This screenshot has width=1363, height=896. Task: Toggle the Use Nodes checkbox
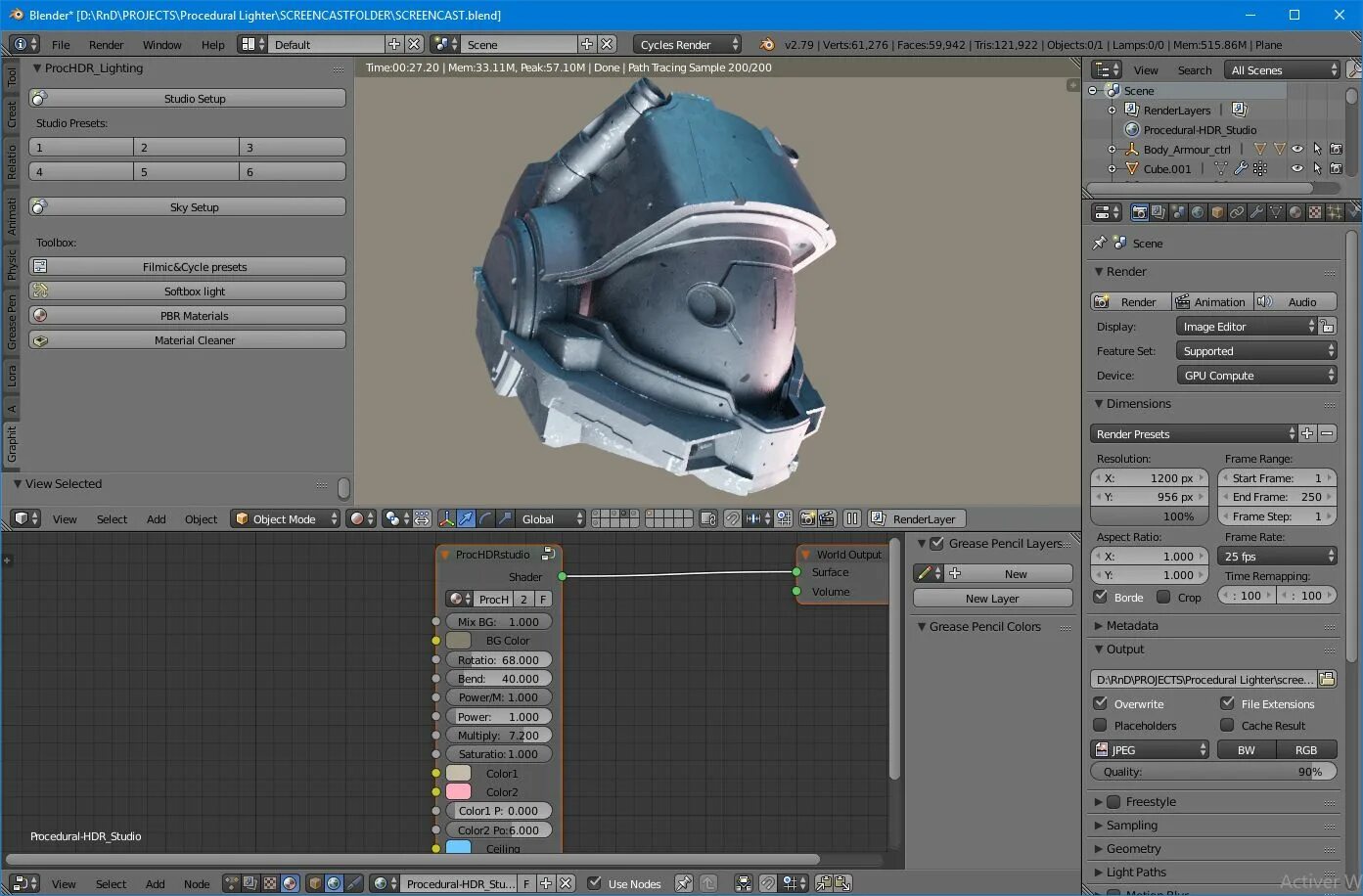click(595, 883)
